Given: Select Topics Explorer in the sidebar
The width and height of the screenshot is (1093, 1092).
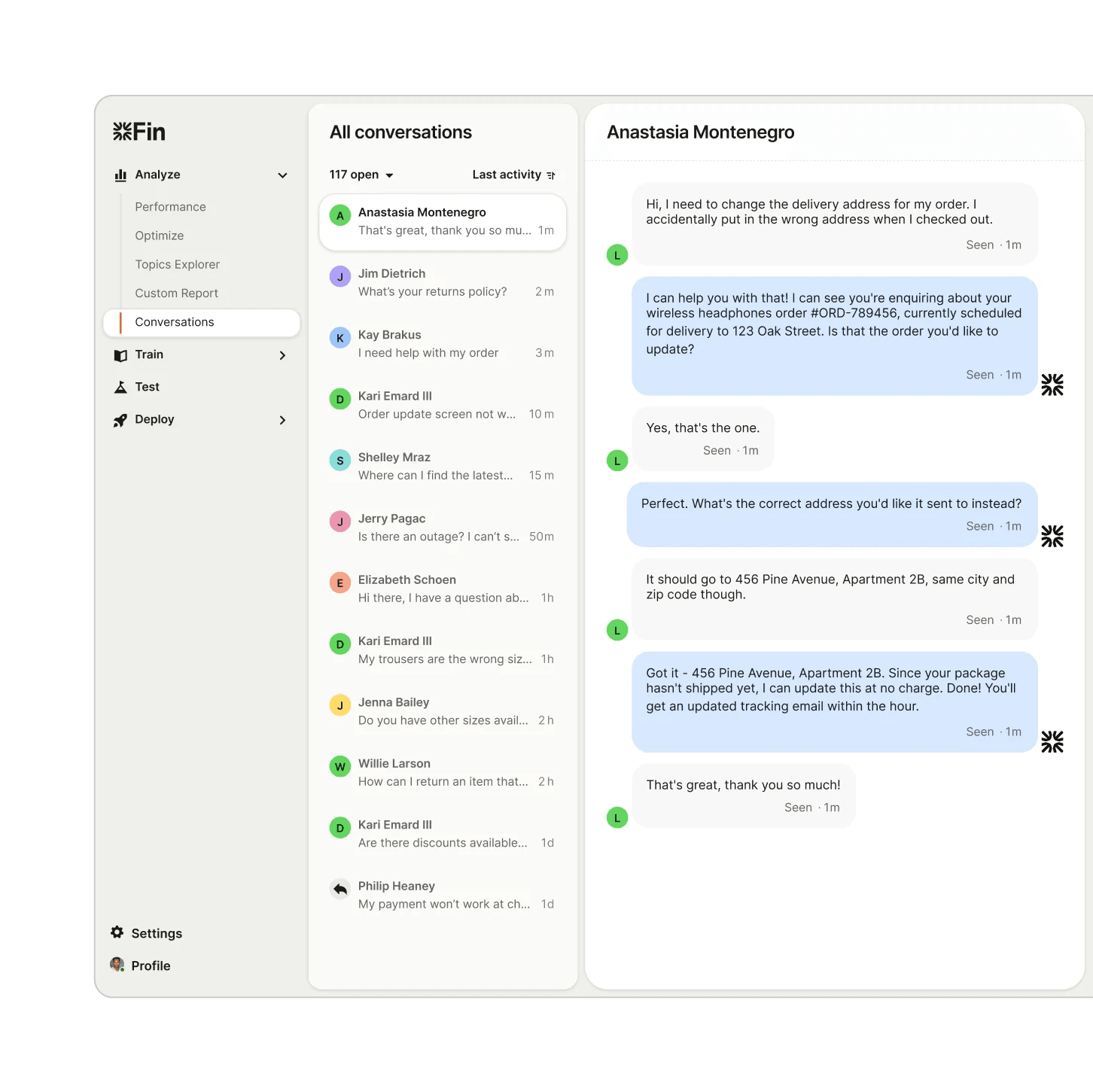Looking at the screenshot, I should pos(177,264).
